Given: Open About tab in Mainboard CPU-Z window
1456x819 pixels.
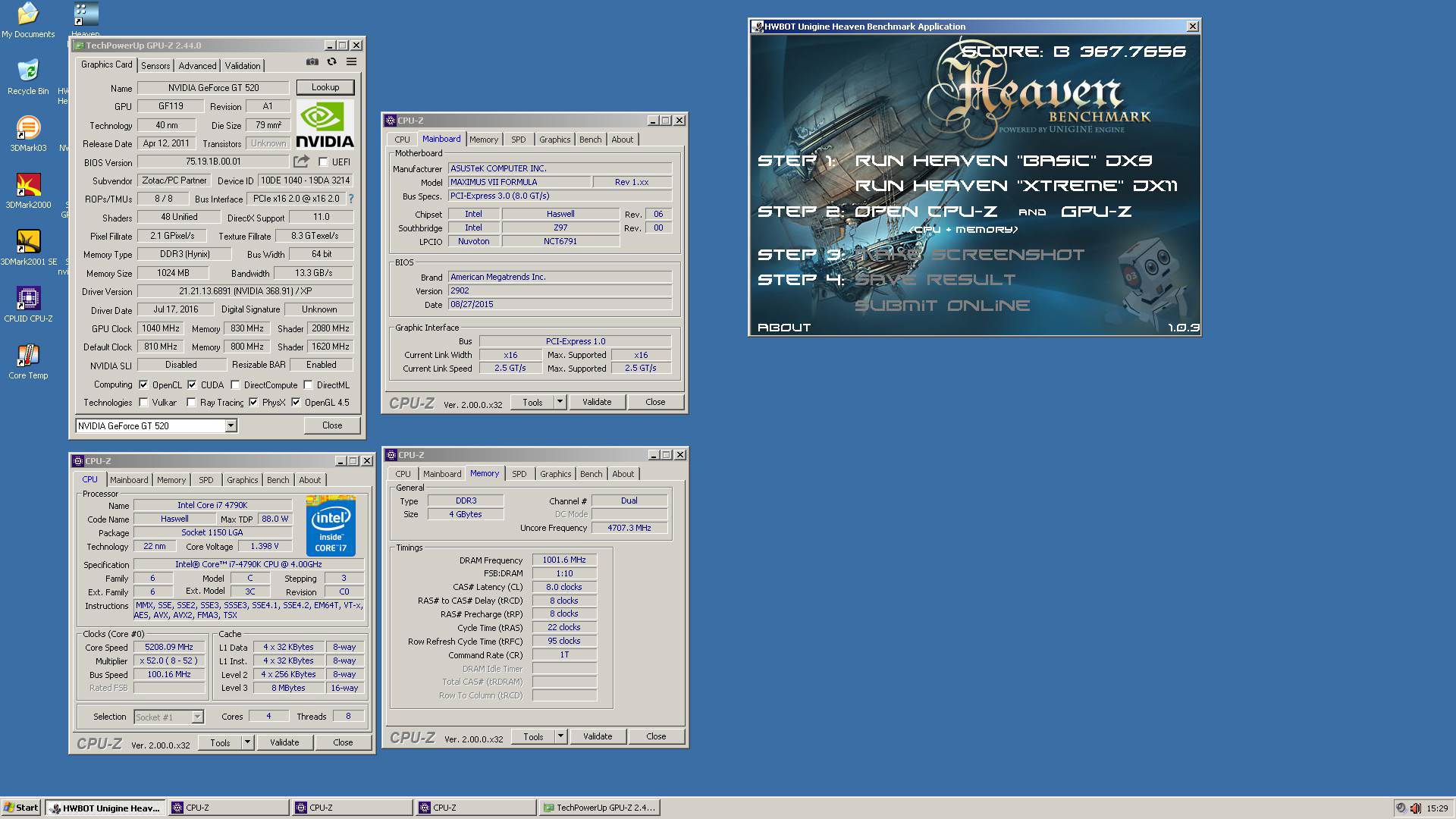Looking at the screenshot, I should point(622,140).
